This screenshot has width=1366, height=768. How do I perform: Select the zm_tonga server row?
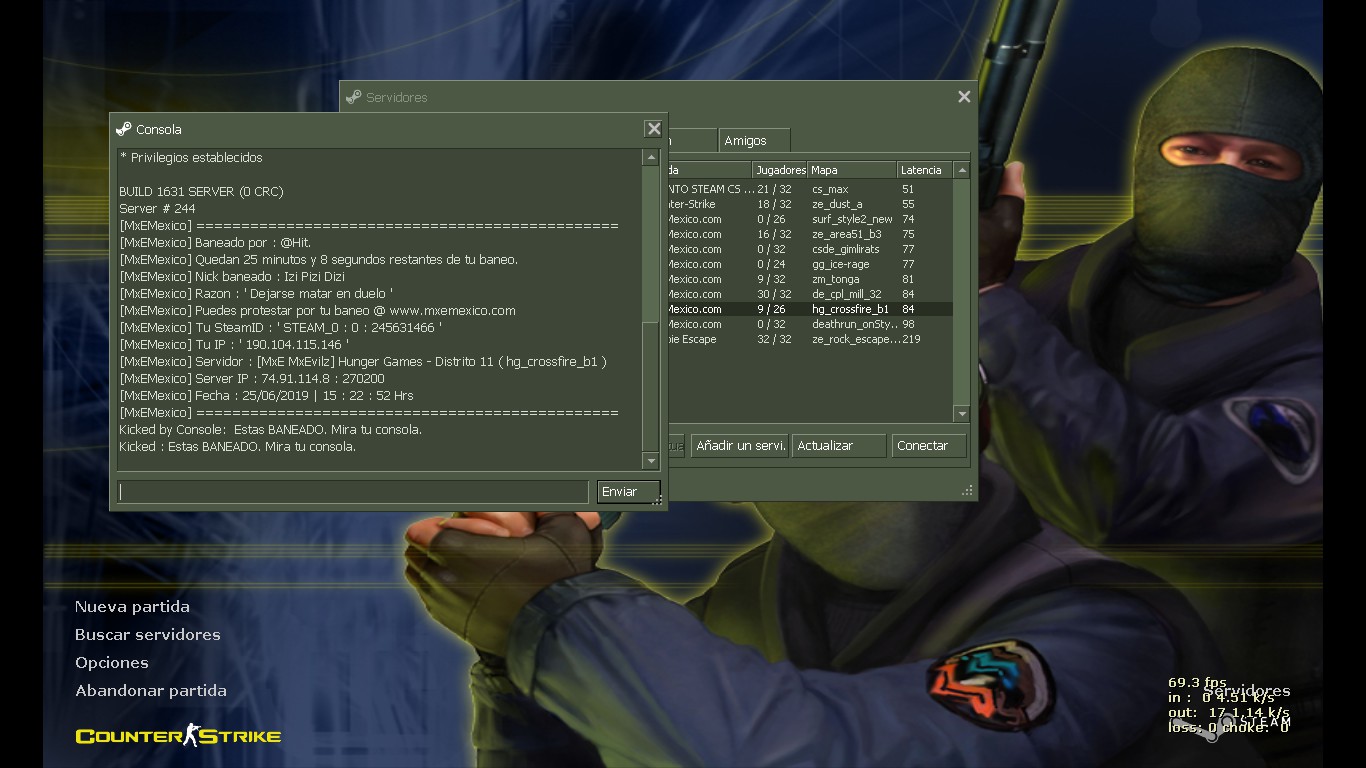(810, 279)
